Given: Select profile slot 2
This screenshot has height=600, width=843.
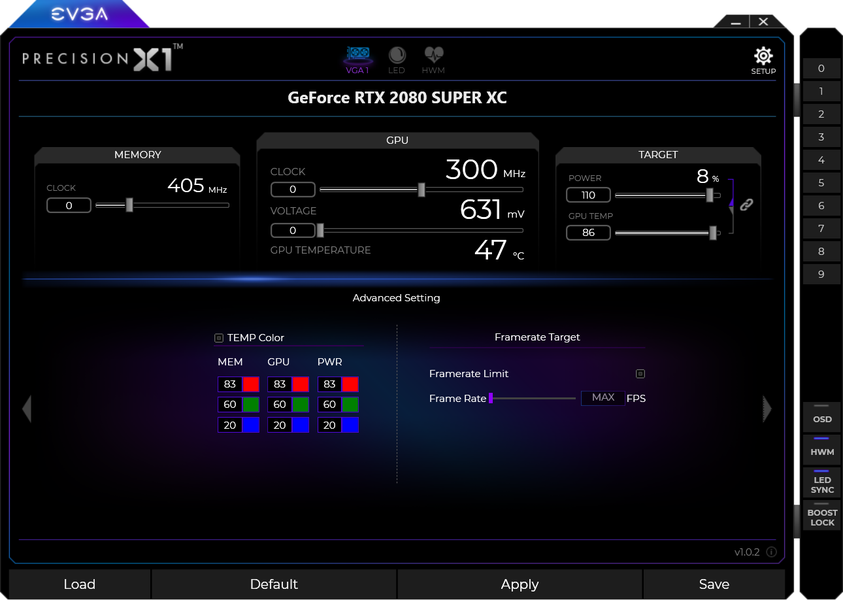Looking at the screenshot, I should tap(821, 114).
